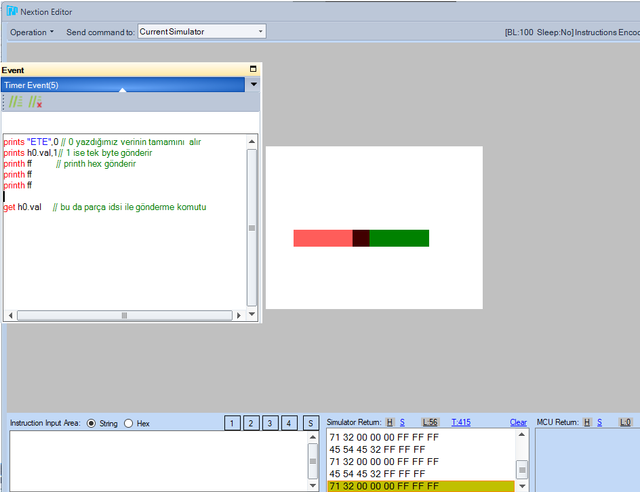Click the BL:100 Sleep:No status text
The width and height of the screenshot is (640, 492).
click(539, 32)
